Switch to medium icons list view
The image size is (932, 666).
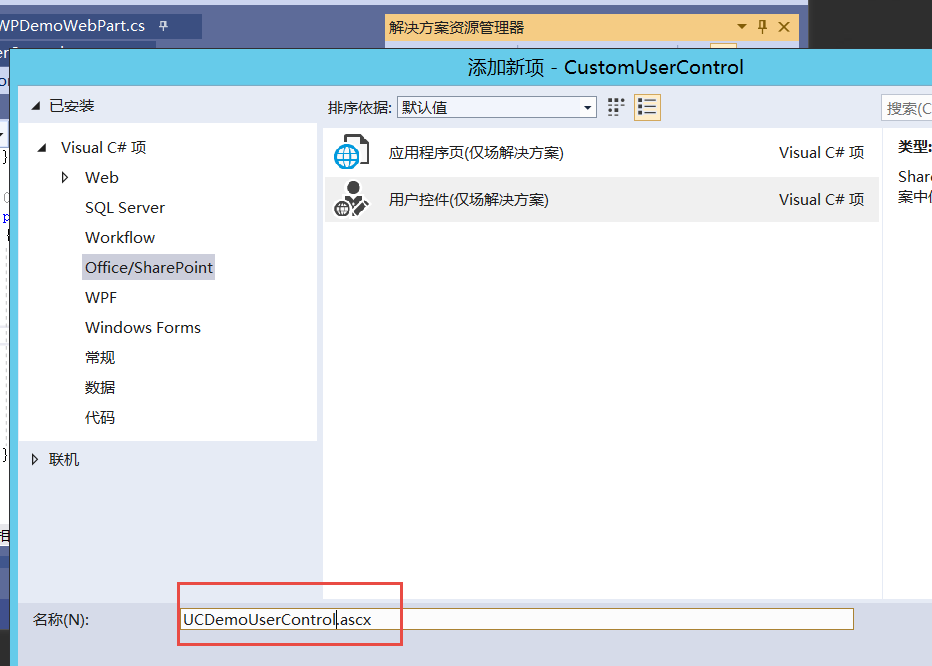pos(647,108)
